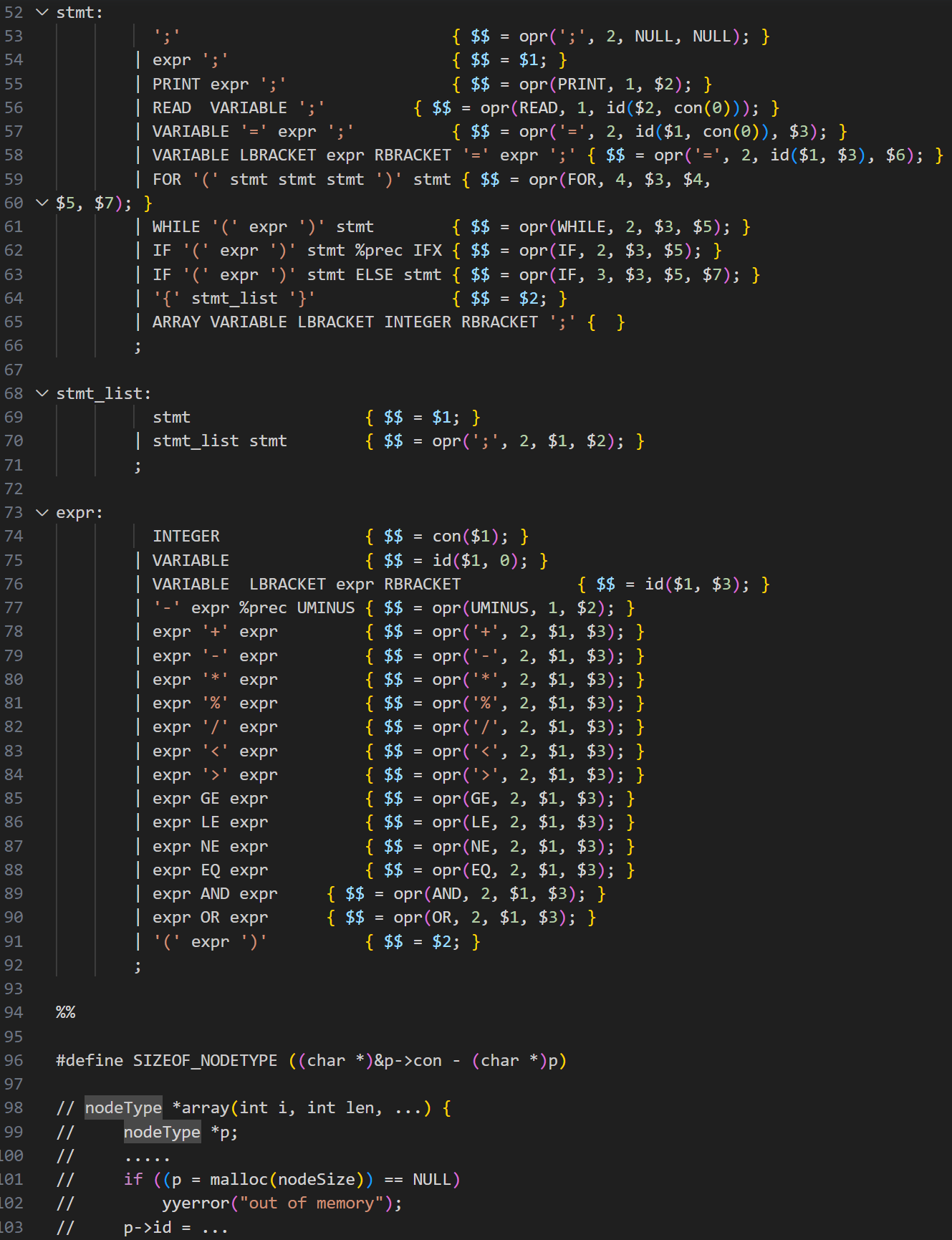The width and height of the screenshot is (952, 1240).
Task: Click the FOR keyword on line 59
Action: tap(167, 179)
